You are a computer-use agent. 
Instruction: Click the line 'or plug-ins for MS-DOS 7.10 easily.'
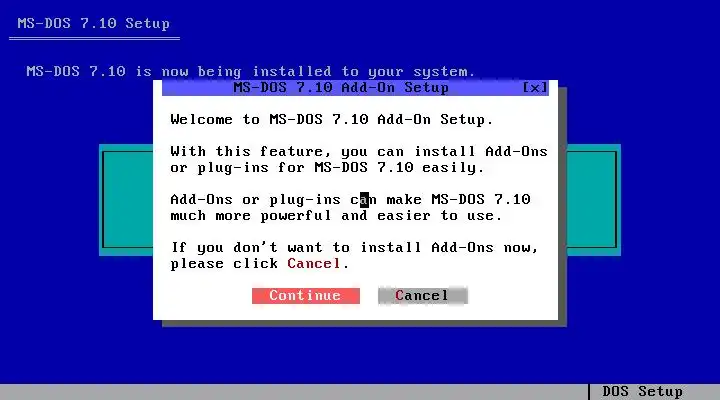[327, 168]
